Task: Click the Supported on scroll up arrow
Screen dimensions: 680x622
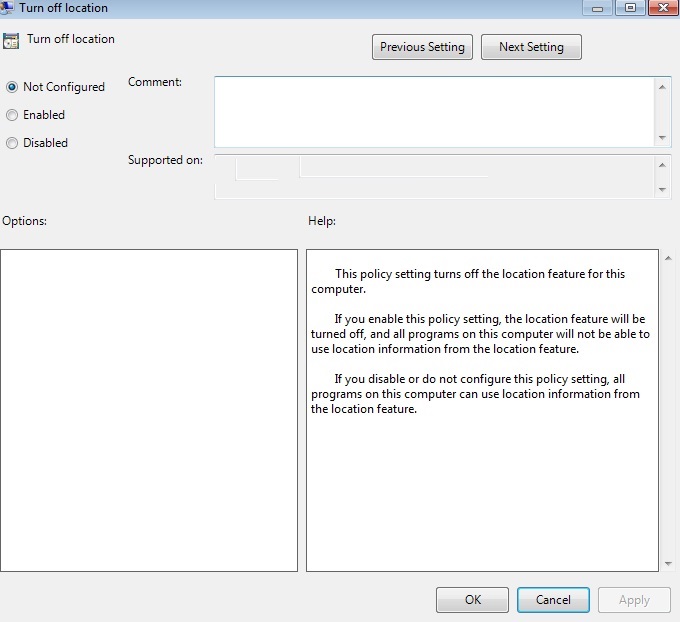Action: pyautogui.click(x=662, y=165)
